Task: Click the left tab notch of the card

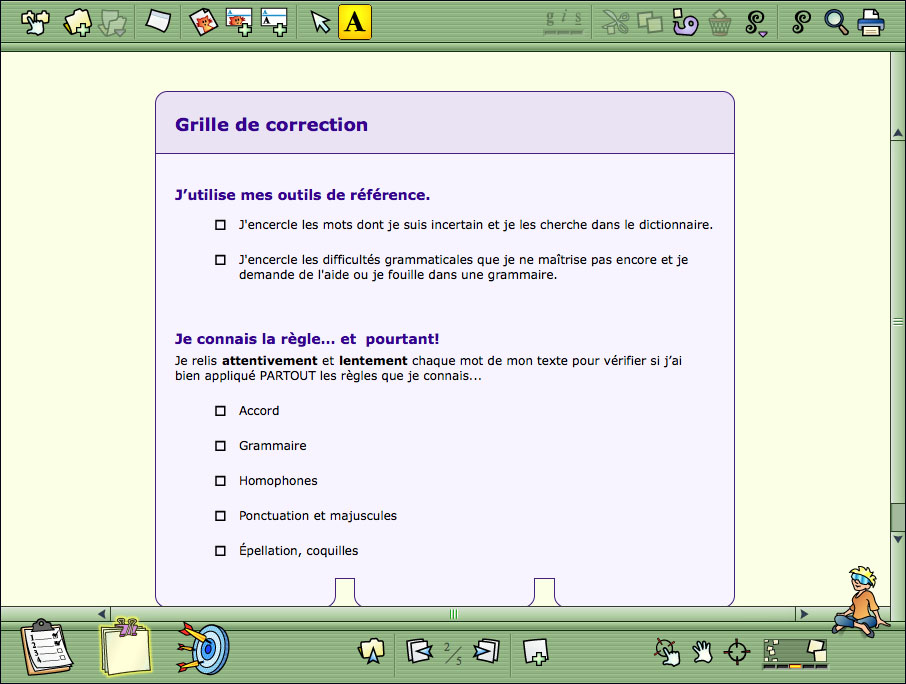Action: tap(345, 592)
